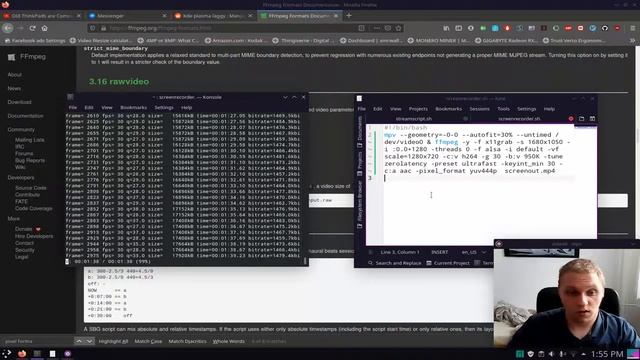Jump to next match in Firefox find bar
Image resolution: width=640 pixels, height=360 pixels.
pyautogui.click(x=89, y=341)
